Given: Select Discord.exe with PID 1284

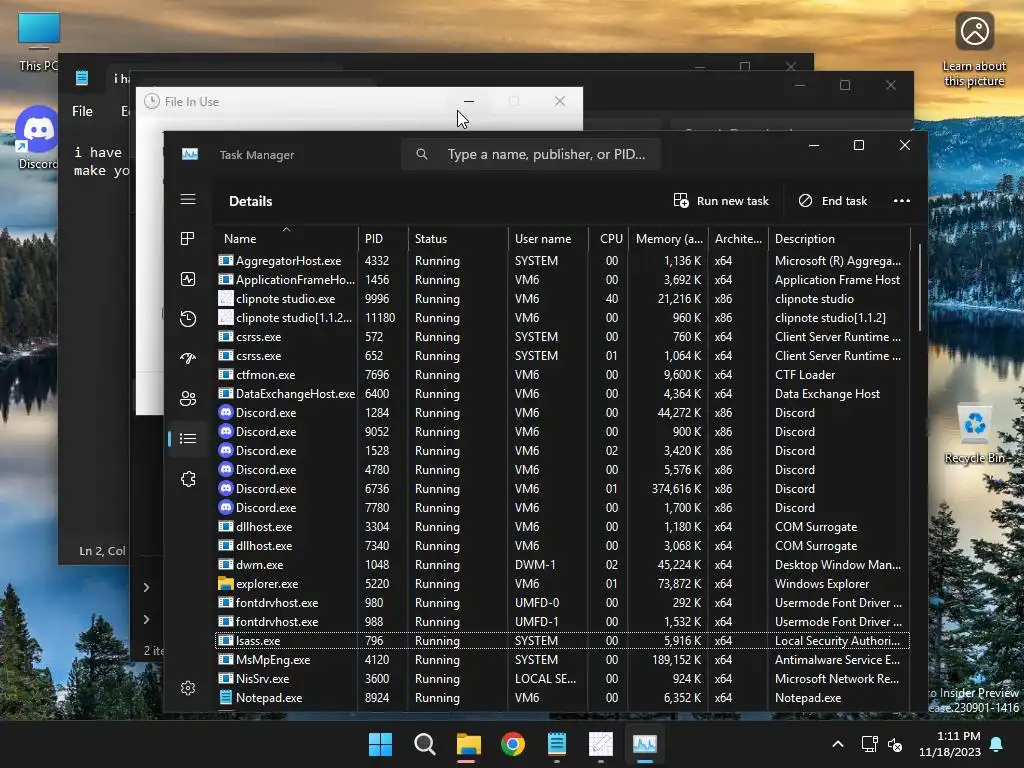Looking at the screenshot, I should coord(562,412).
